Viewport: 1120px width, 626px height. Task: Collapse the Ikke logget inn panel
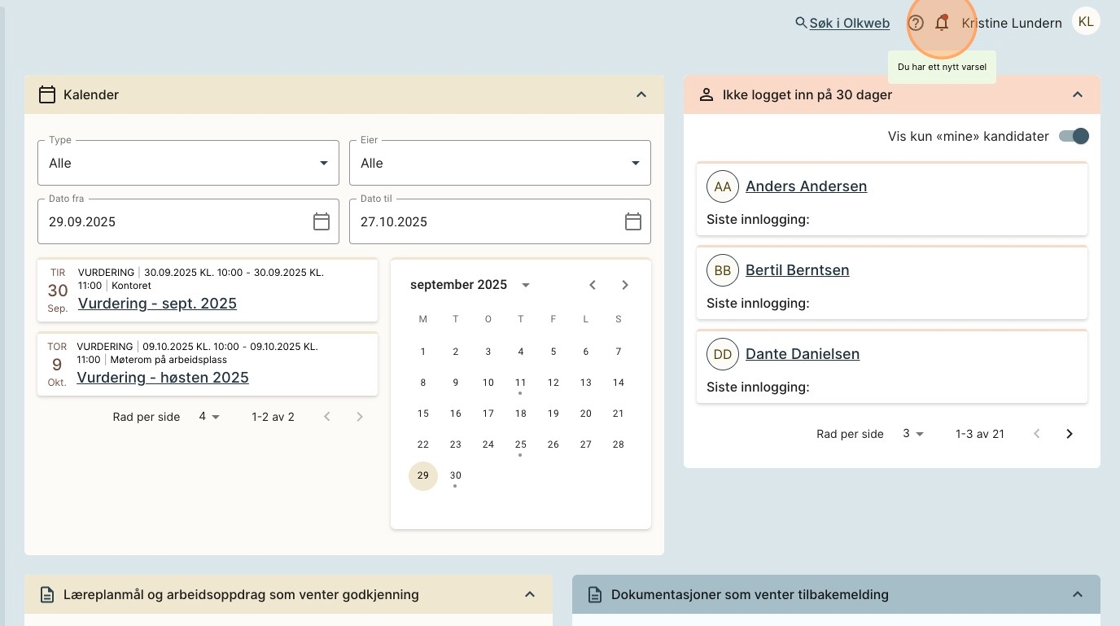(x=1077, y=95)
